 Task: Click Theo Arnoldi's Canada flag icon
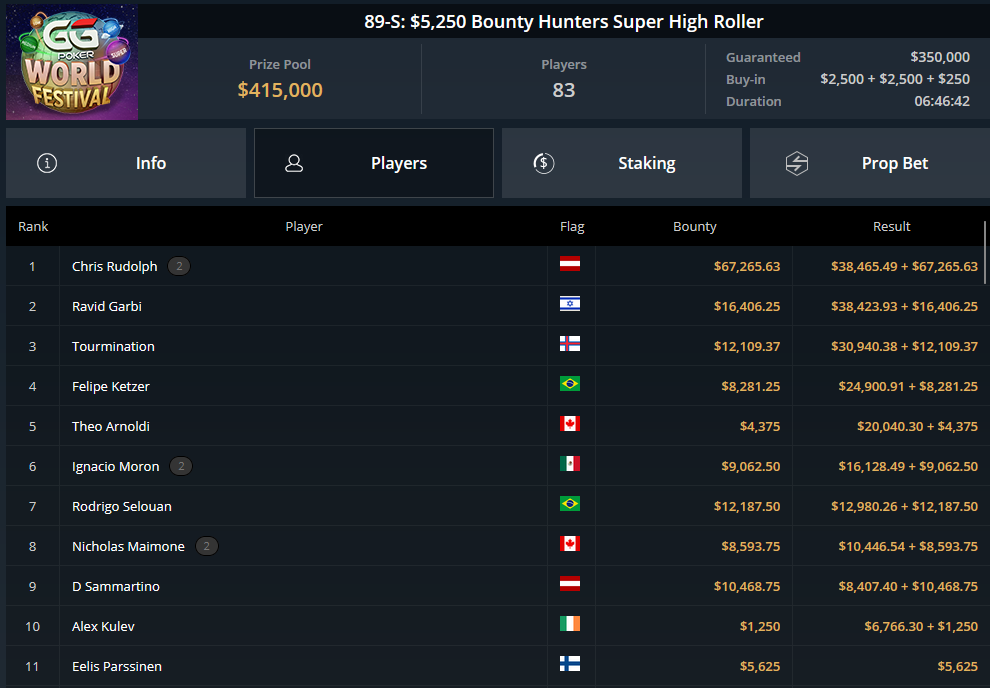coord(570,424)
